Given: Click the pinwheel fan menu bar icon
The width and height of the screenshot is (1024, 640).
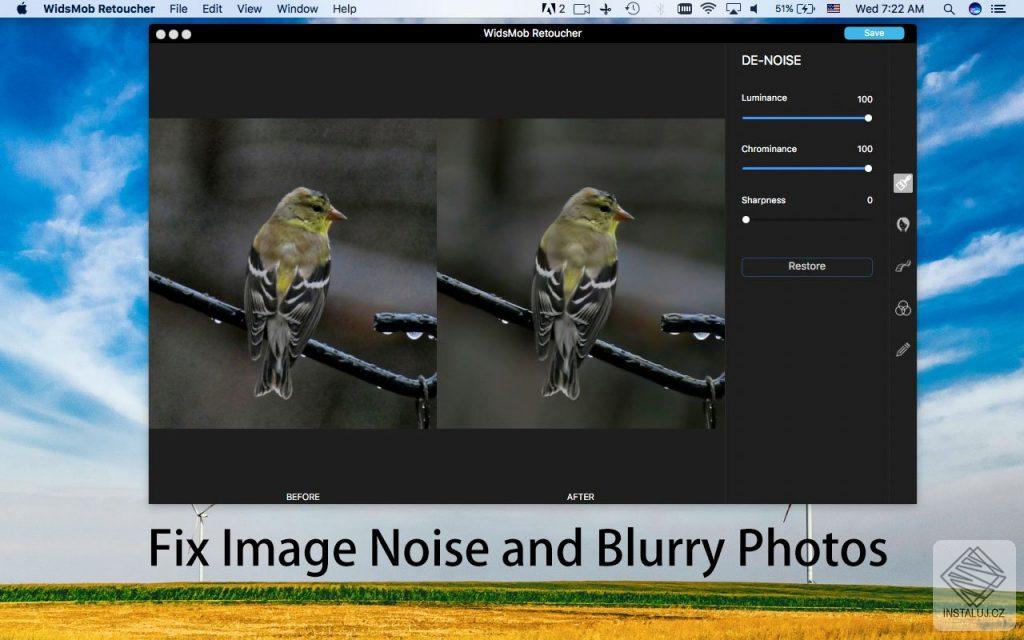Looking at the screenshot, I should pos(606,8).
